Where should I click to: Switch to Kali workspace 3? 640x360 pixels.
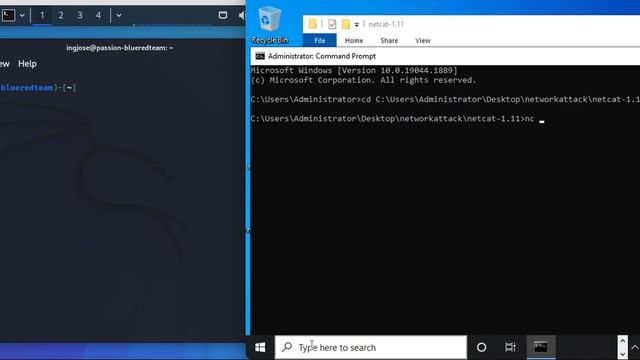[80, 16]
